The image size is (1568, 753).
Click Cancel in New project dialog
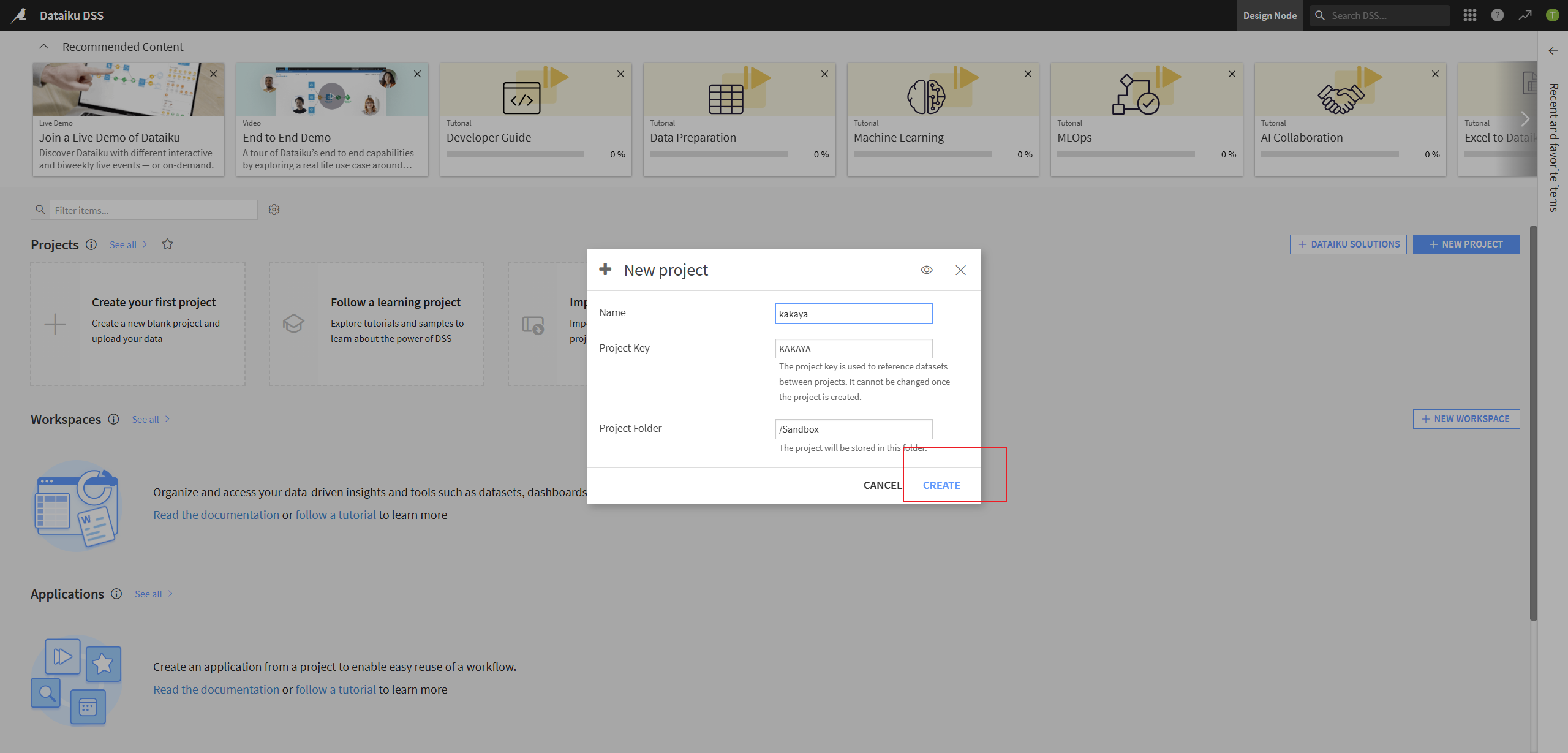coord(883,485)
